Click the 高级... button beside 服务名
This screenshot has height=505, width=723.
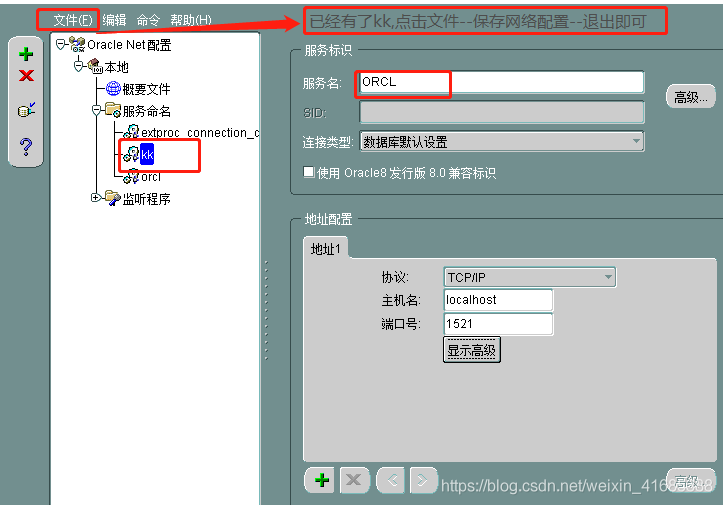tap(691, 97)
